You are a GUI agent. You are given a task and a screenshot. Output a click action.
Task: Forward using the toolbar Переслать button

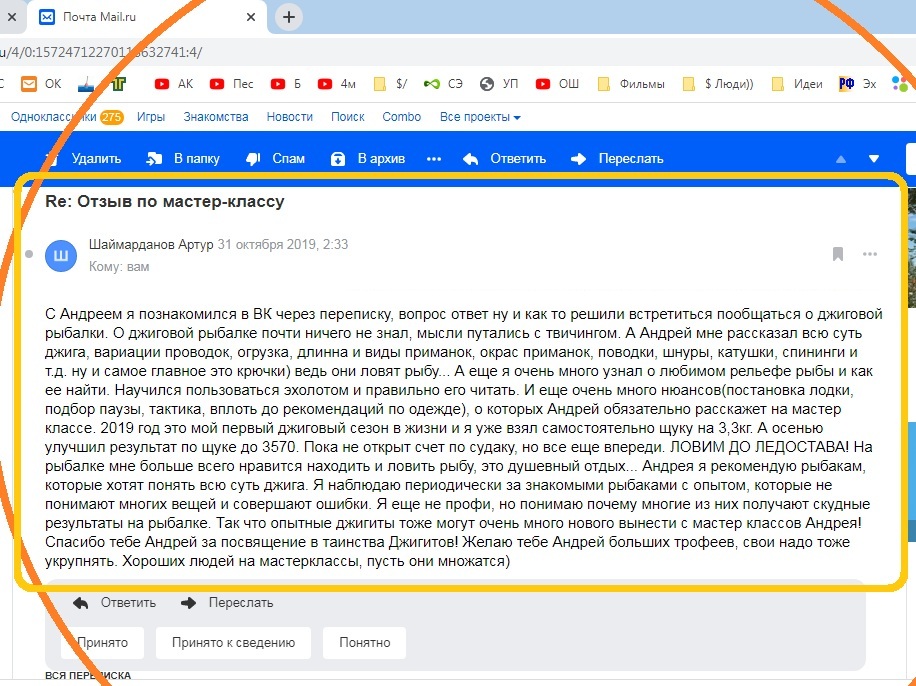point(617,159)
